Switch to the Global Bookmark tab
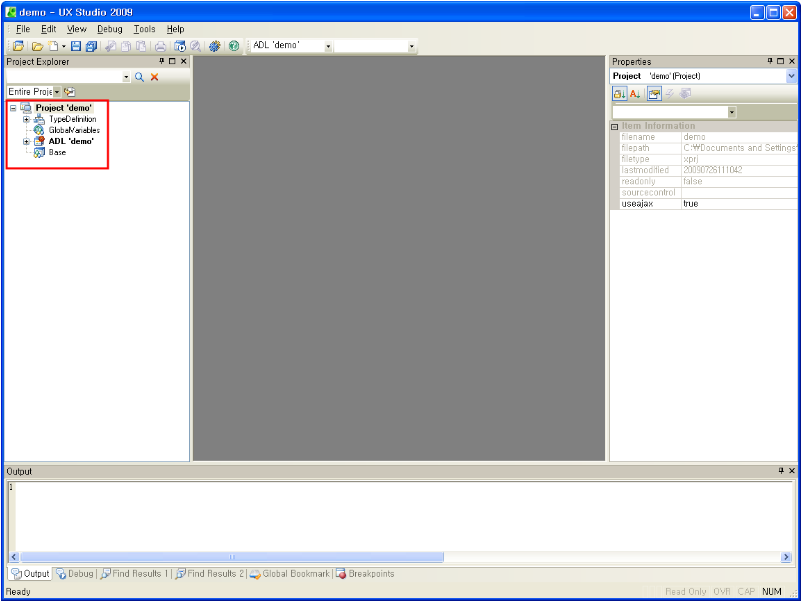 [x=290, y=574]
